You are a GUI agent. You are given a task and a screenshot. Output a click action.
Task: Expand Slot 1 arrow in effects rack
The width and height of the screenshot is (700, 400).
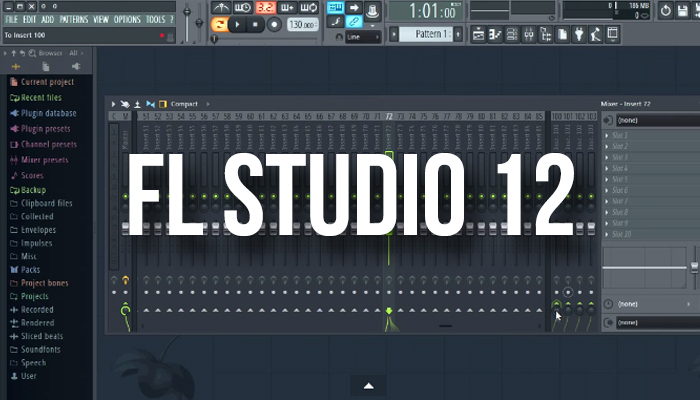point(607,135)
